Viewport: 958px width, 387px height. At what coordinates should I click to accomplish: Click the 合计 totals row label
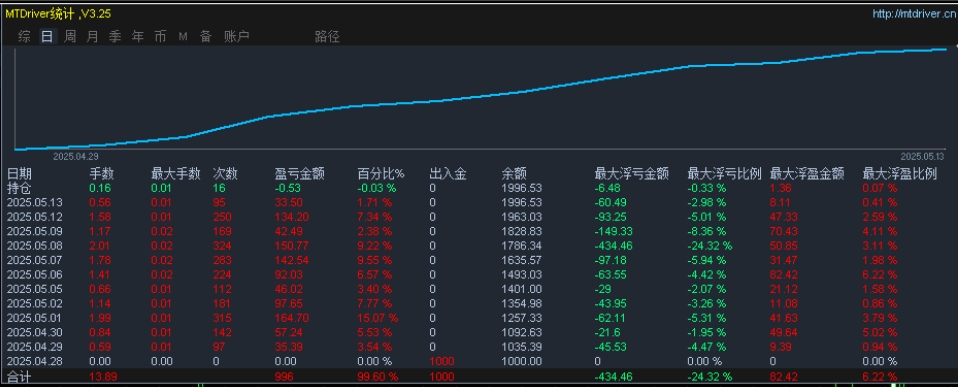pyautogui.click(x=19, y=377)
